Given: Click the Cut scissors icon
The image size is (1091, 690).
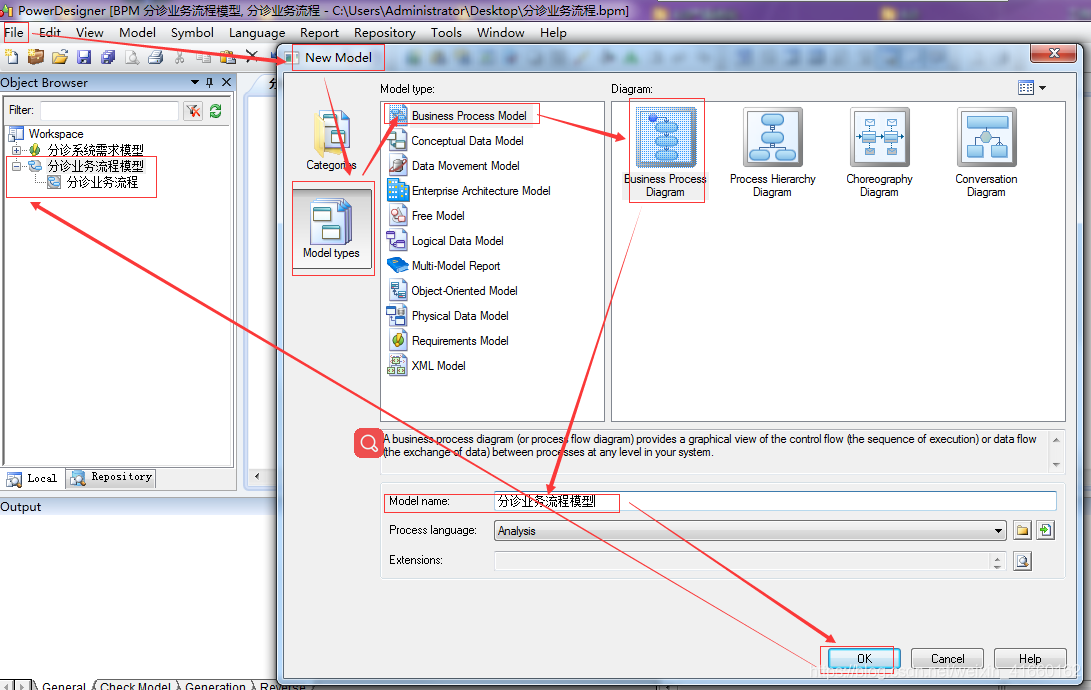Looking at the screenshot, I should click(180, 57).
